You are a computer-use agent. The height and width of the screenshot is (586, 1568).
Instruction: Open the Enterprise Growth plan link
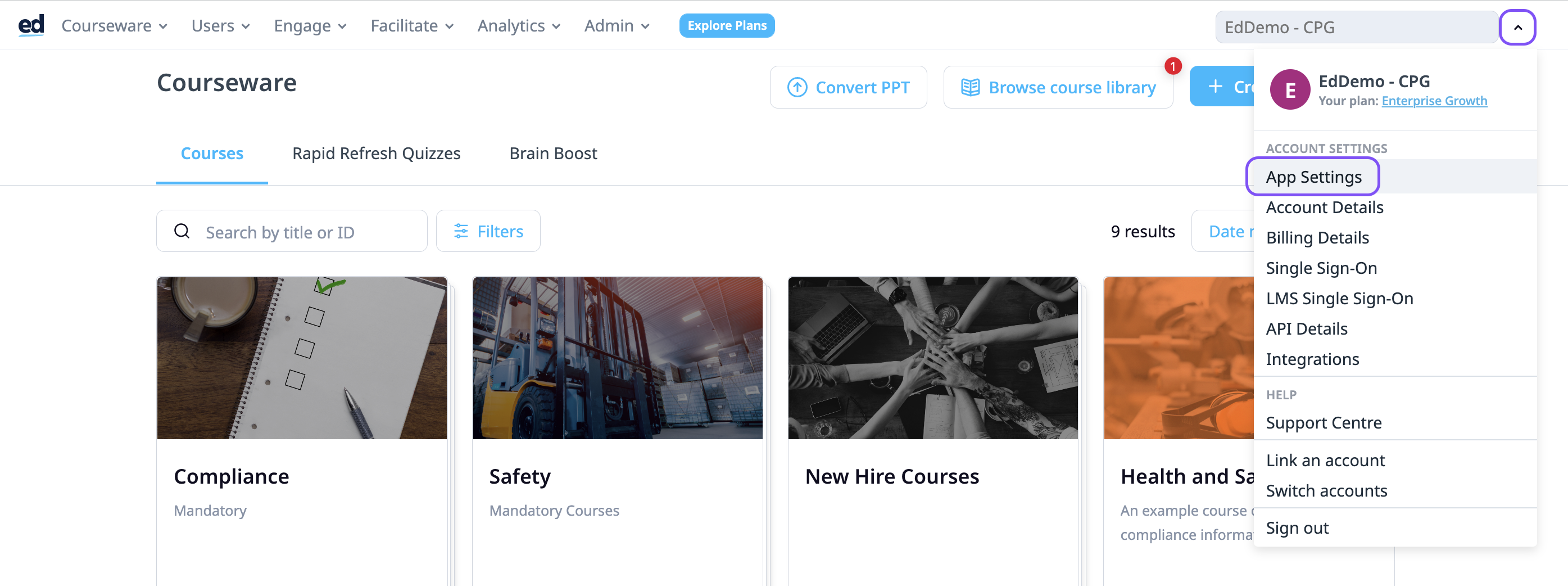point(1434,101)
